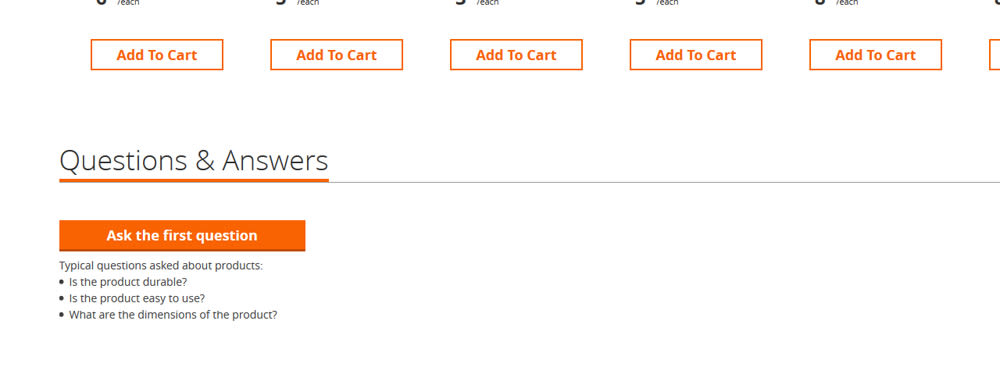The height and width of the screenshot is (370, 1000).
Task: Click "/each" label above fourth Add To Cart
Action: point(667,3)
